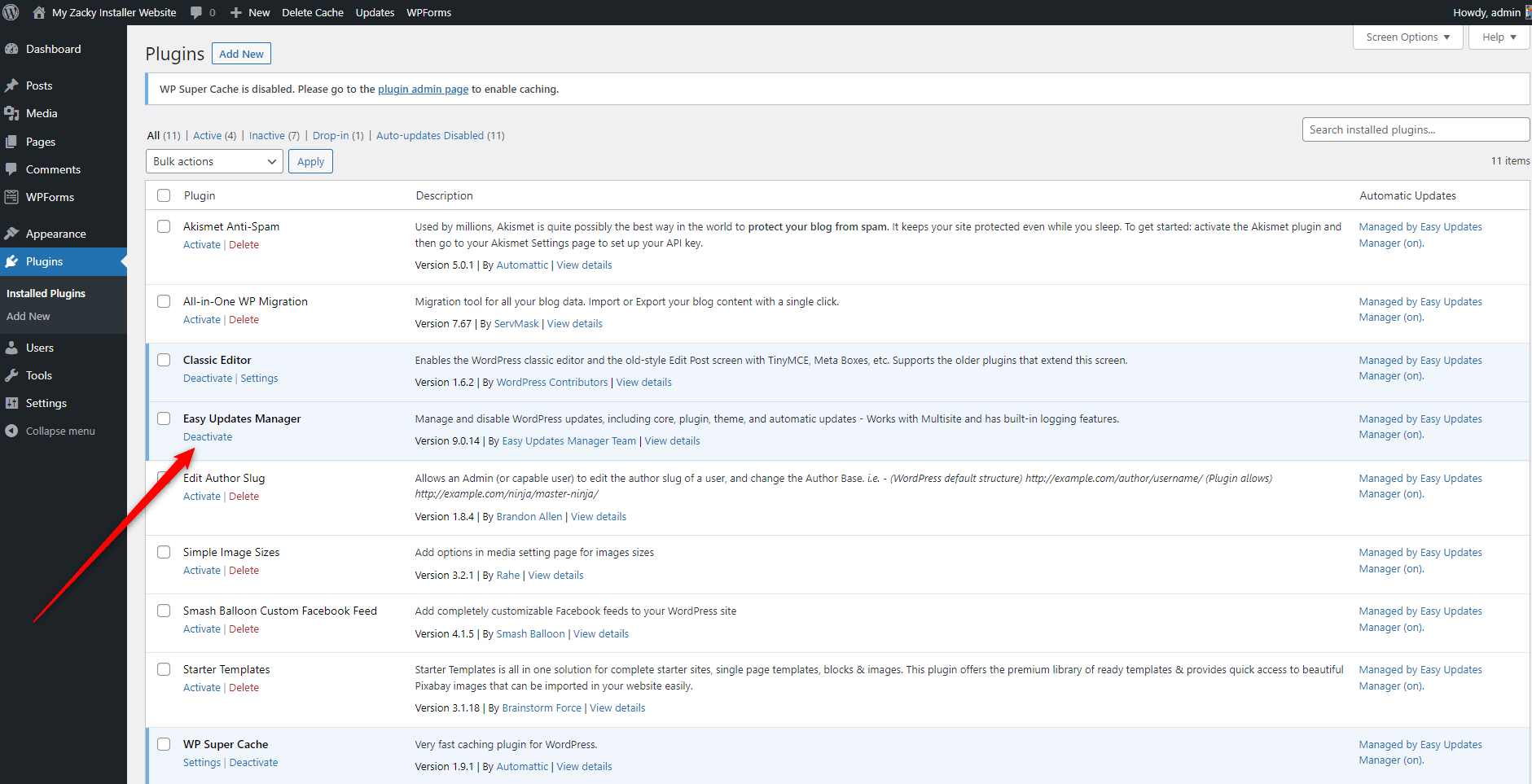This screenshot has height=784, width=1532.
Task: Check the Classic Editor plugin checkbox
Action: [163, 360]
